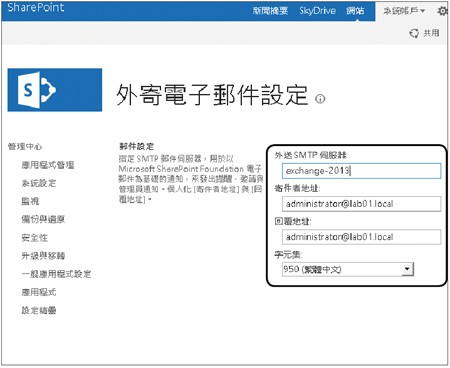Screen dimensions: 450x368
Task: Click the SharePoint brand text
Action: 36,7
